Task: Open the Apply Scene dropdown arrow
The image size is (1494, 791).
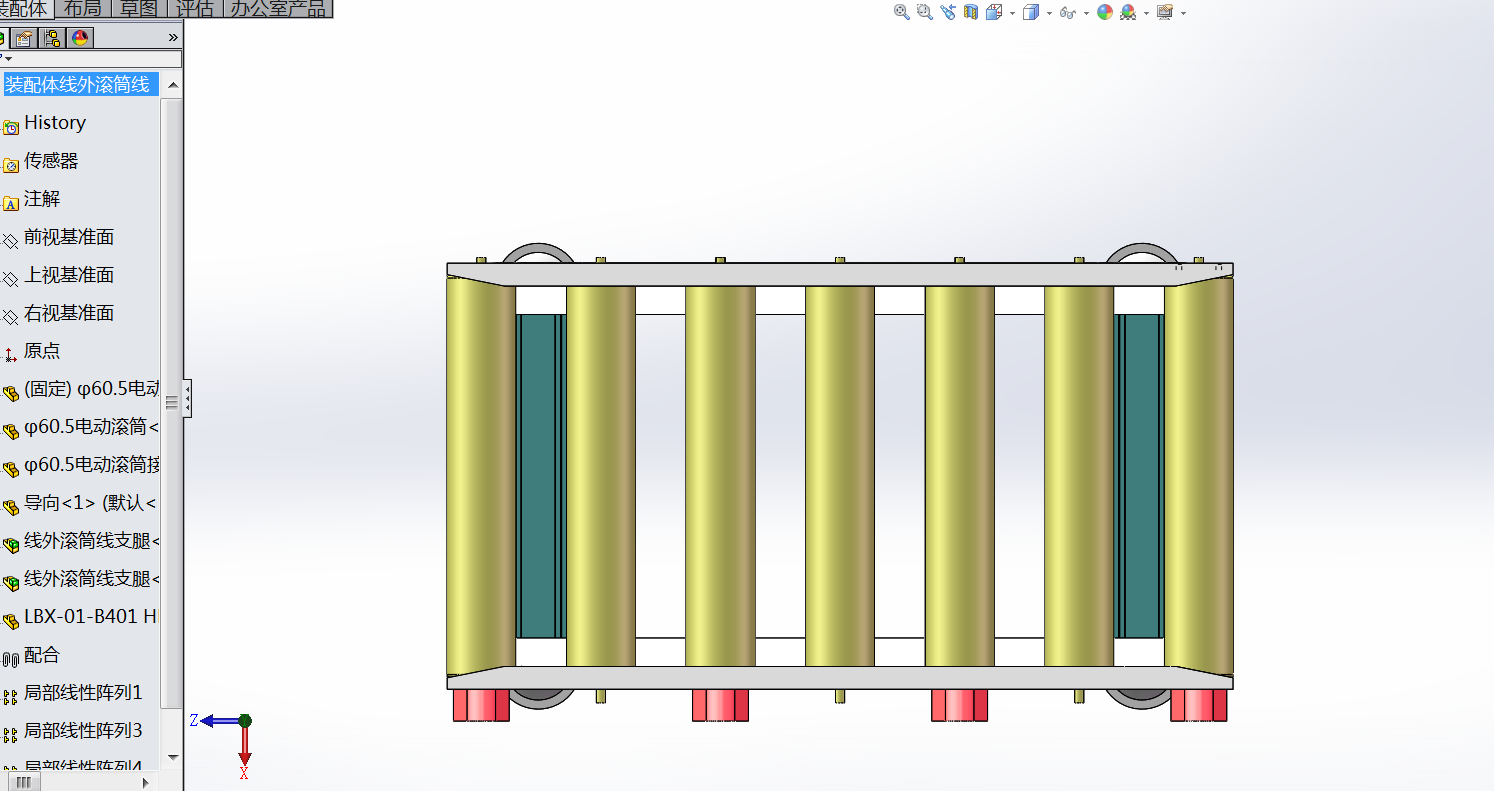Action: [1146, 13]
